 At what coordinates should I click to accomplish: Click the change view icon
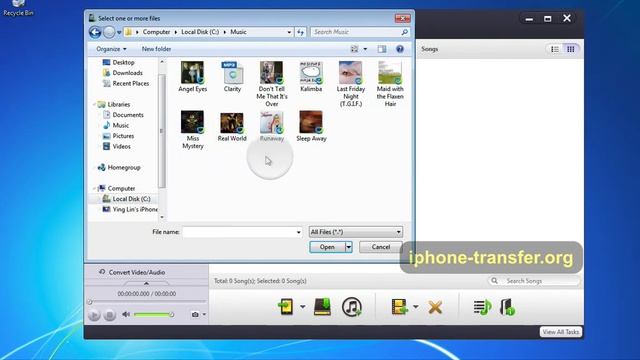point(354,49)
